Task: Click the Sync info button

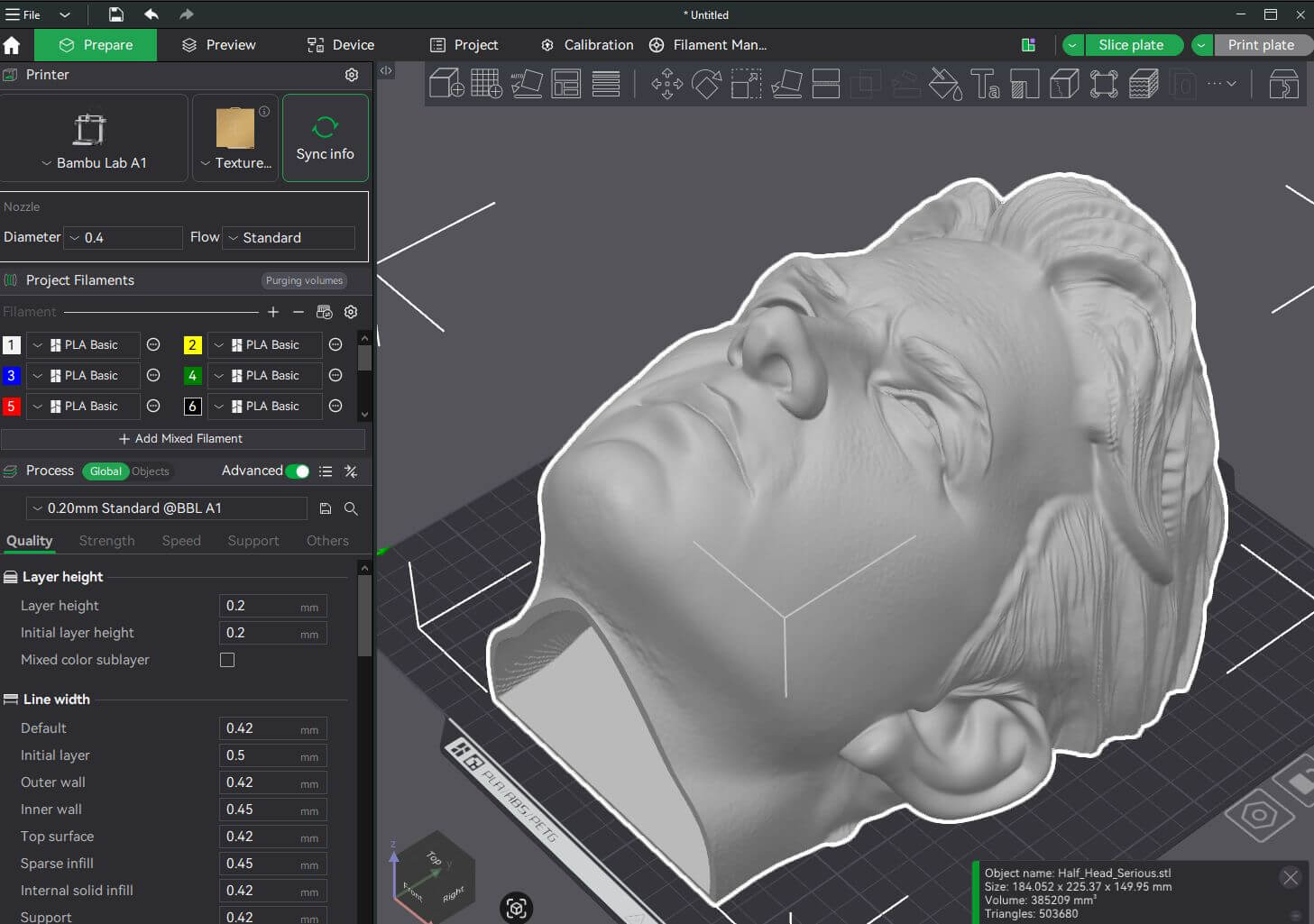Action: pos(326,139)
